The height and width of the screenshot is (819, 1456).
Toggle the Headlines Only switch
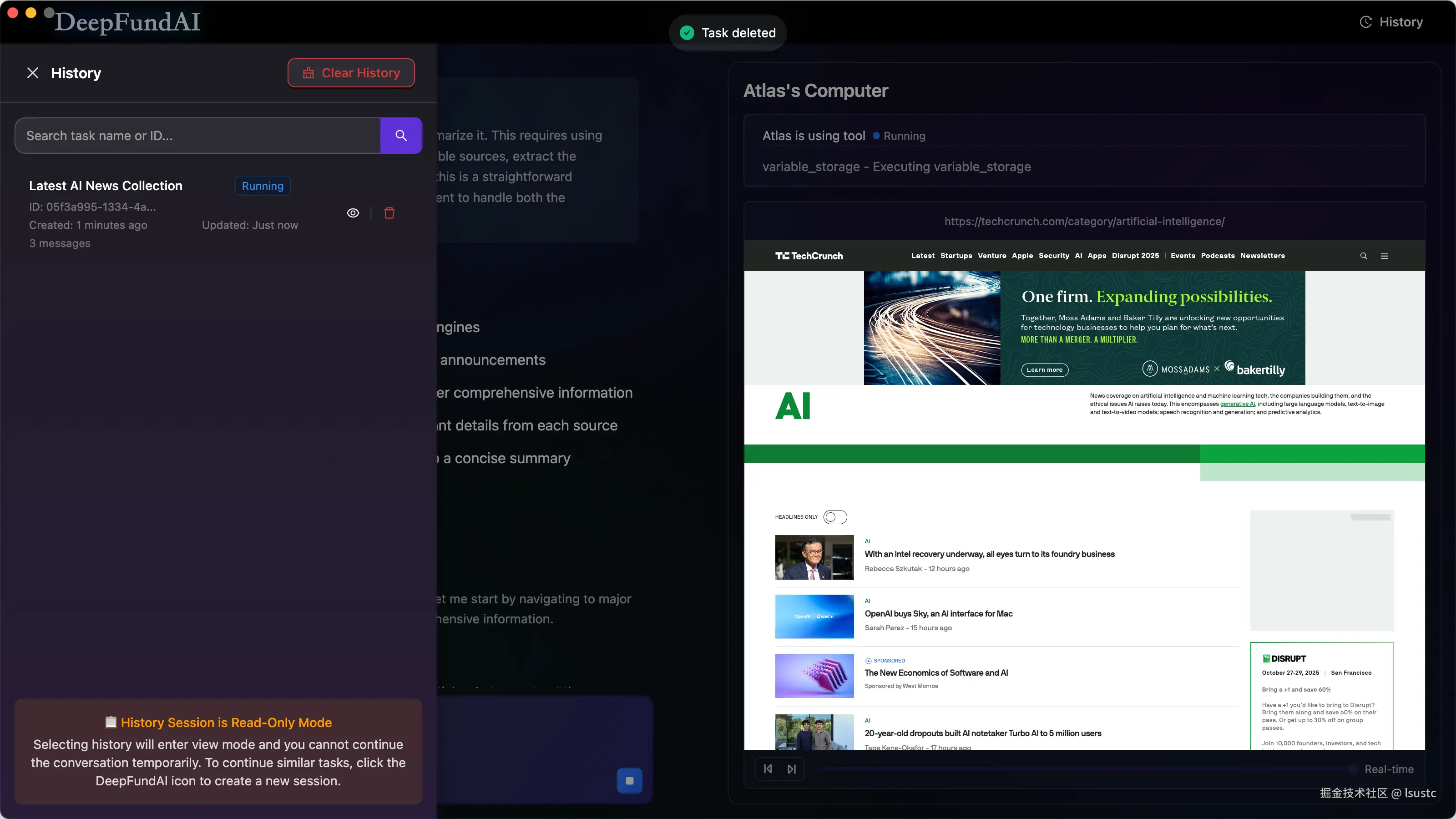coord(835,516)
